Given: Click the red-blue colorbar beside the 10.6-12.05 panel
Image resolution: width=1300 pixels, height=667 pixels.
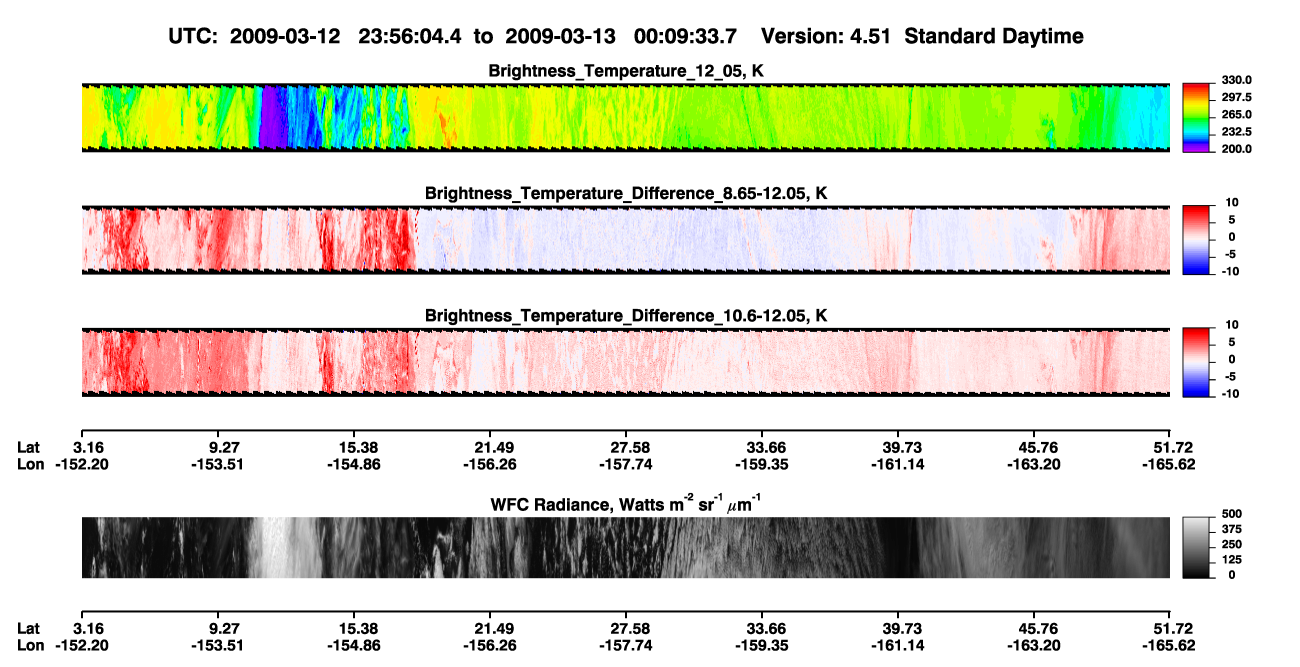Looking at the screenshot, I should click(1197, 362).
